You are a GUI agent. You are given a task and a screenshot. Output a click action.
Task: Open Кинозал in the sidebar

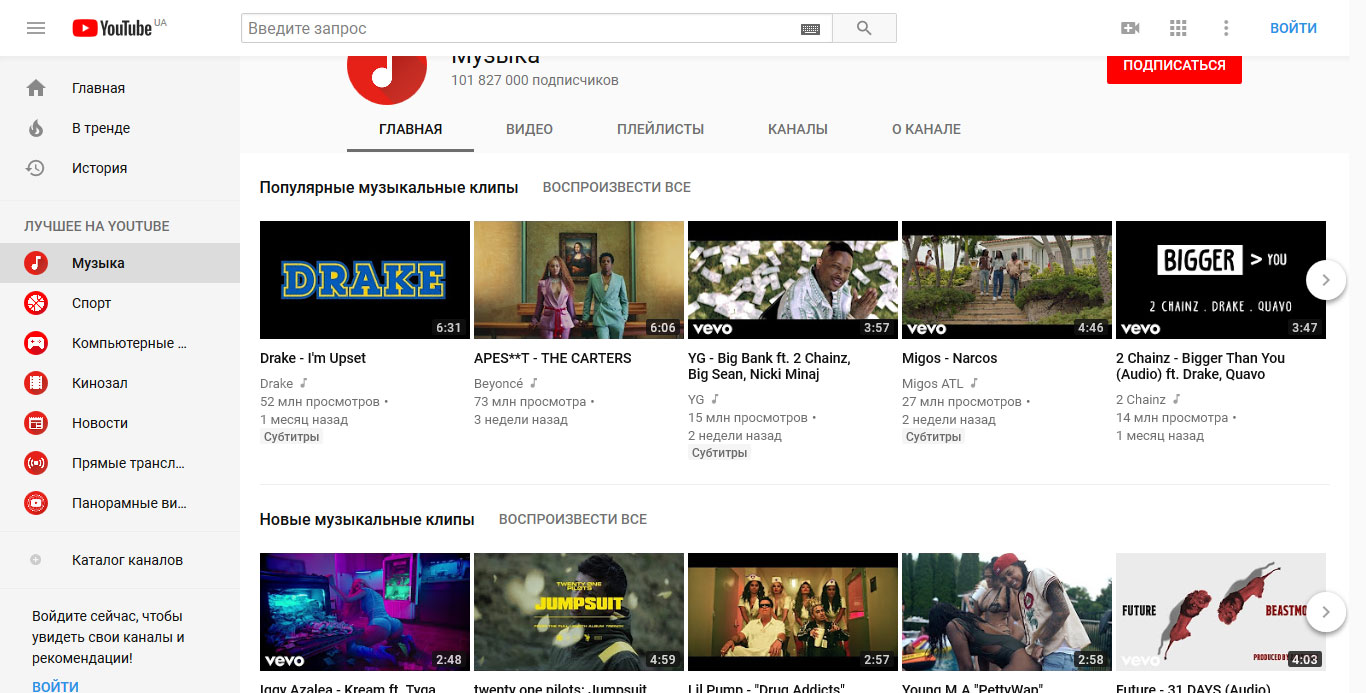click(120, 383)
